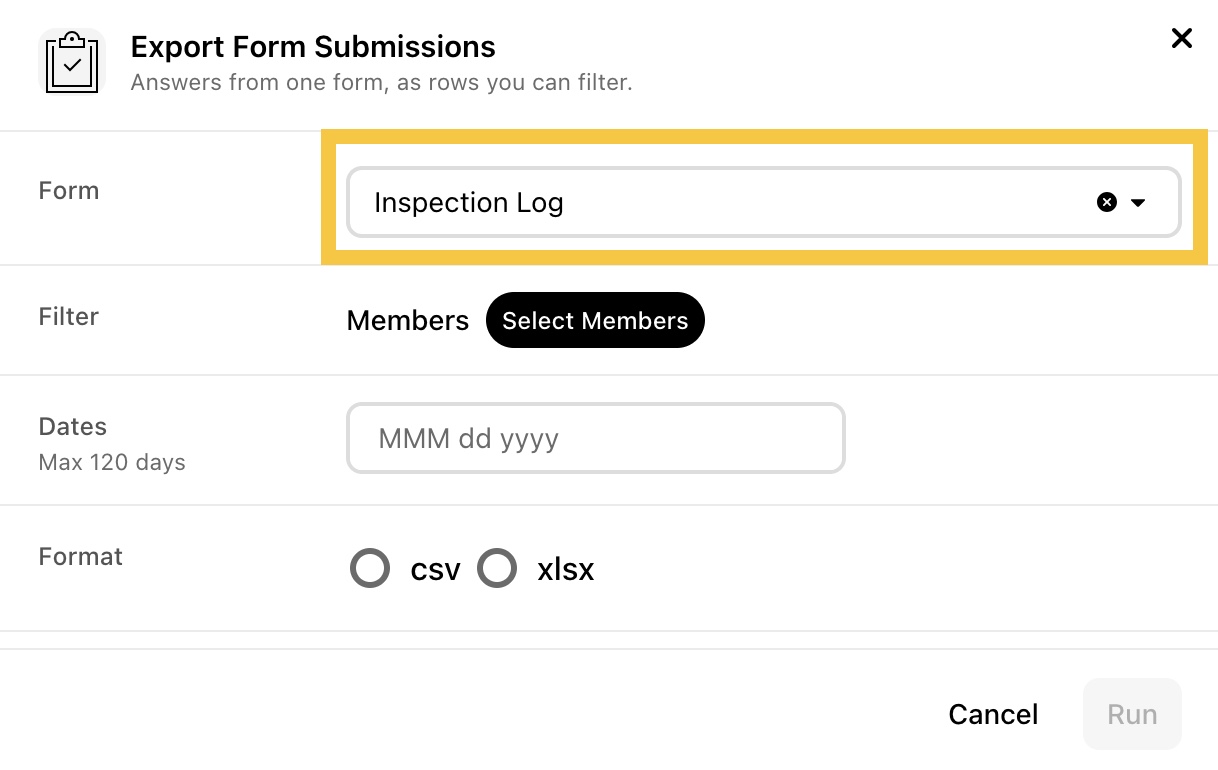Click the Cancel button
This screenshot has height=770, width=1218.
click(x=993, y=714)
